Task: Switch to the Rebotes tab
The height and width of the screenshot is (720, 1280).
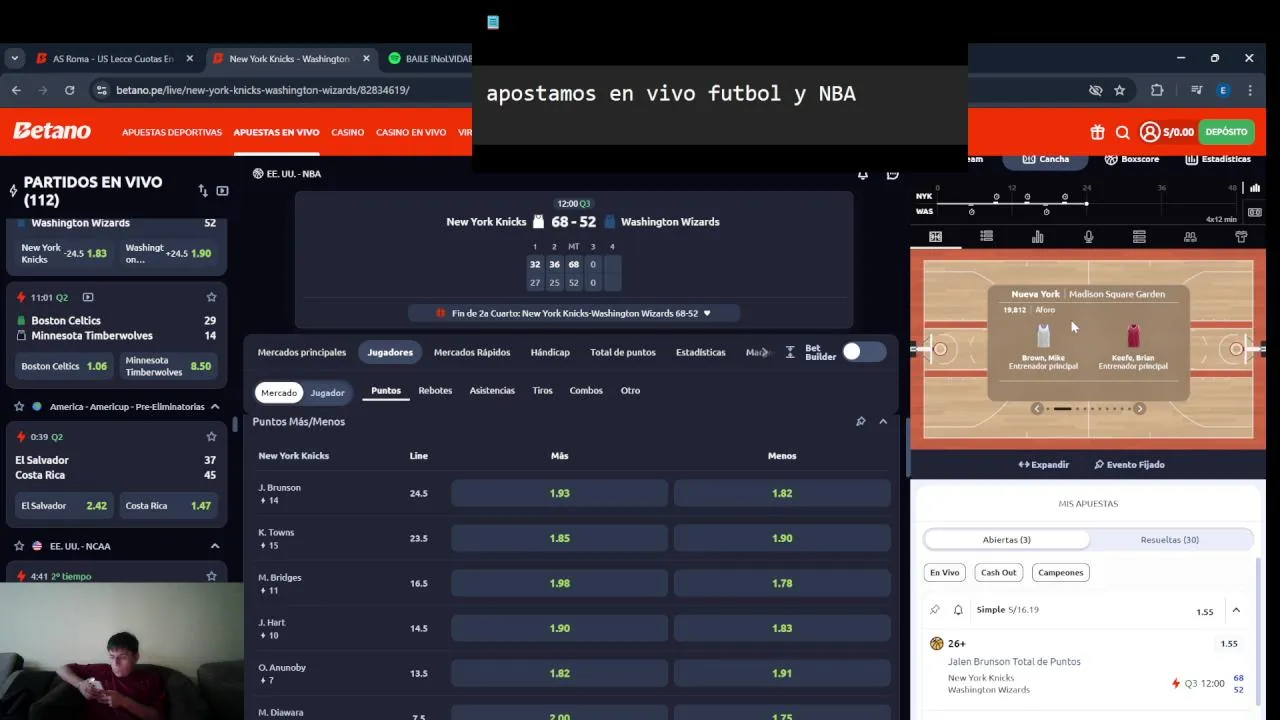Action: click(435, 391)
